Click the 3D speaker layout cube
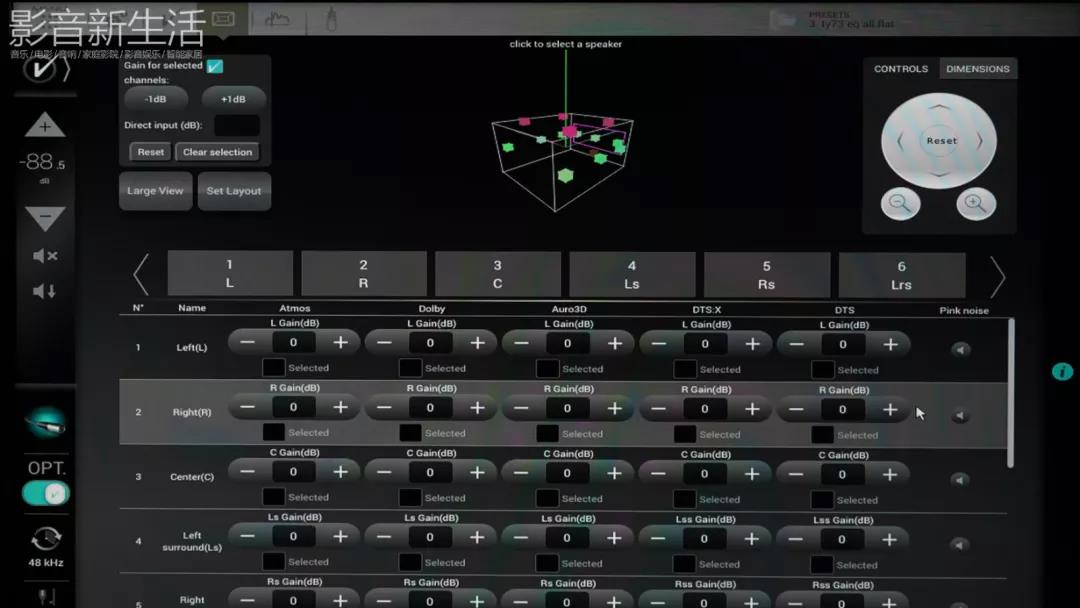This screenshot has width=1080, height=608. click(563, 162)
